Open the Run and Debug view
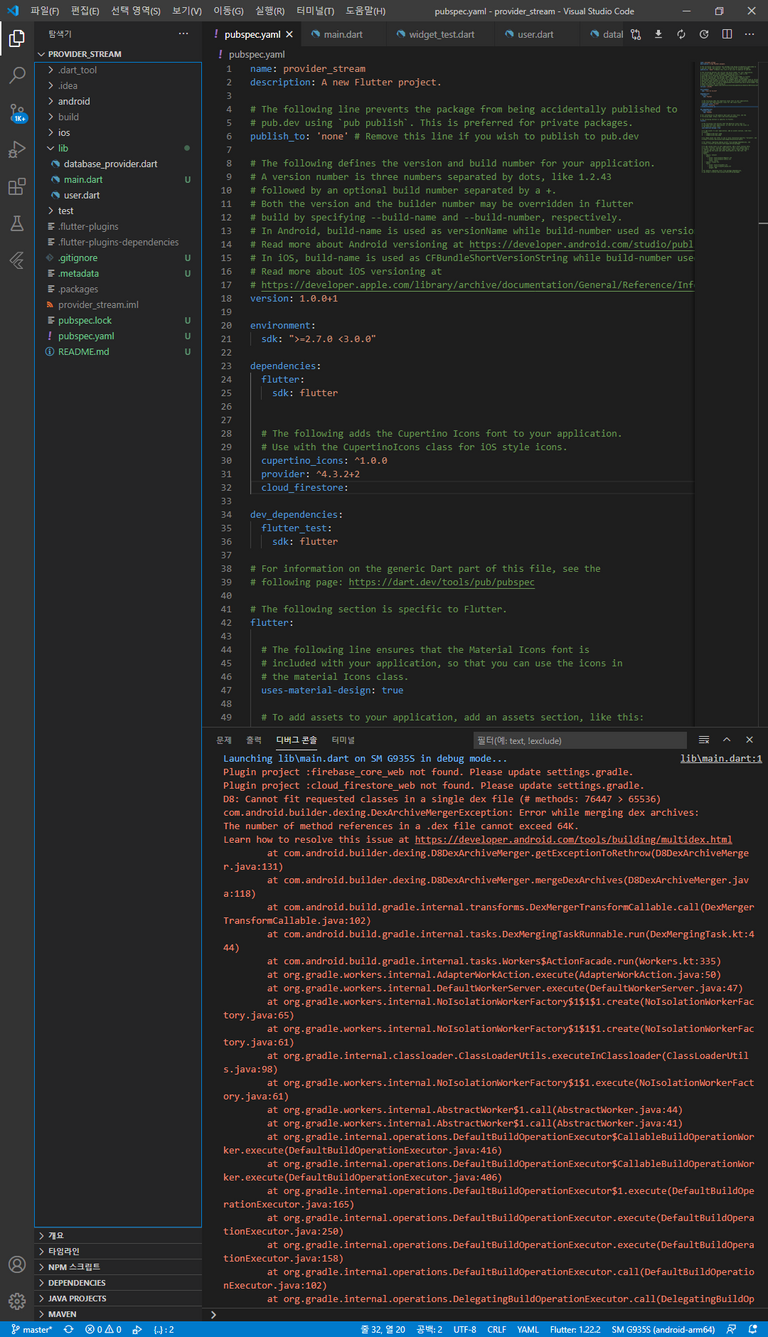The height and width of the screenshot is (1337, 768). (x=16, y=150)
